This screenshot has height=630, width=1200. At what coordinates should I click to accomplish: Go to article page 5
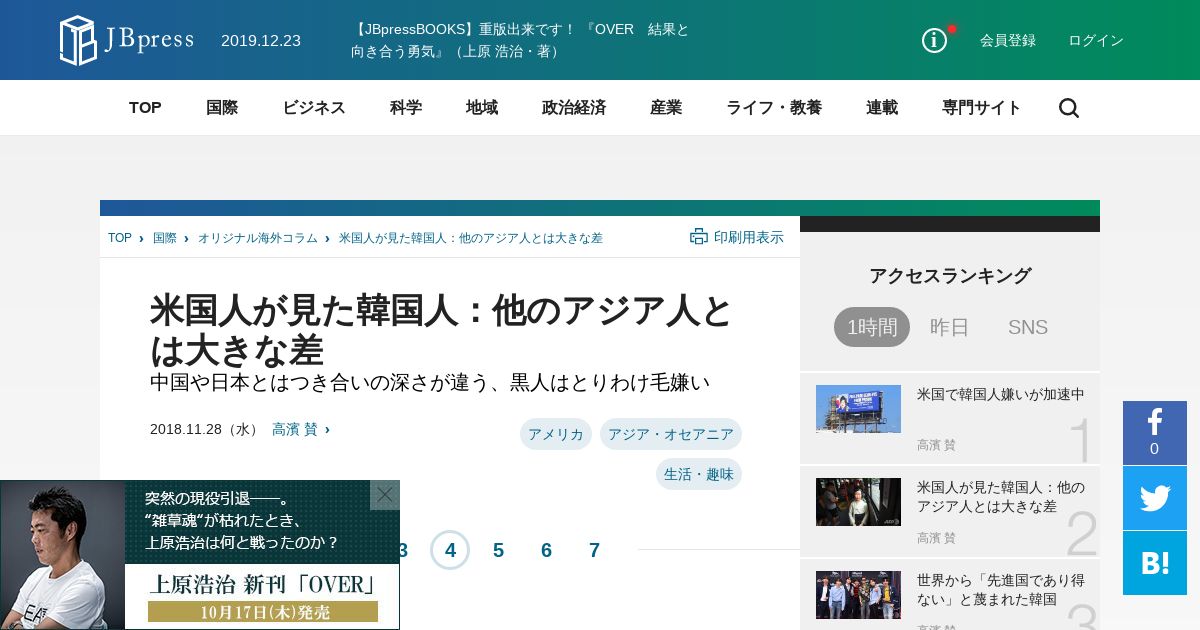click(498, 550)
